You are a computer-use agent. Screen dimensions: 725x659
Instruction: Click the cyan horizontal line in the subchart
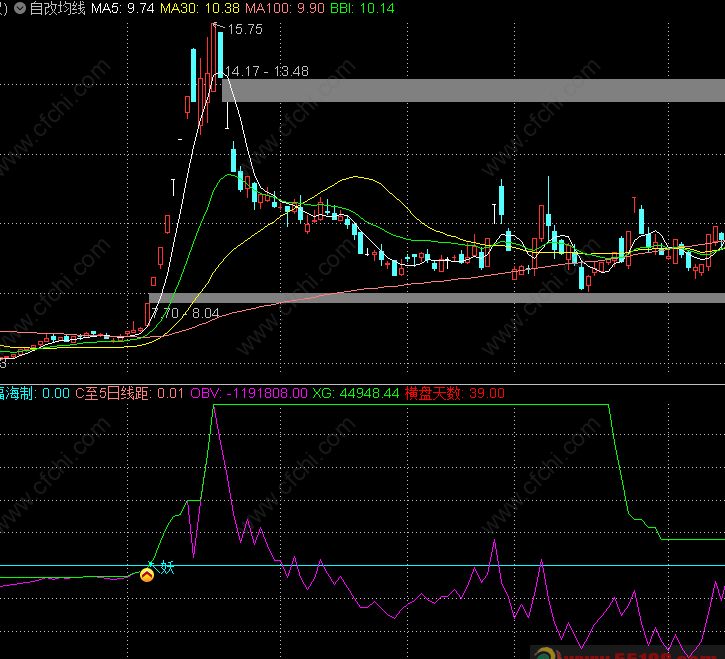(x=400, y=566)
